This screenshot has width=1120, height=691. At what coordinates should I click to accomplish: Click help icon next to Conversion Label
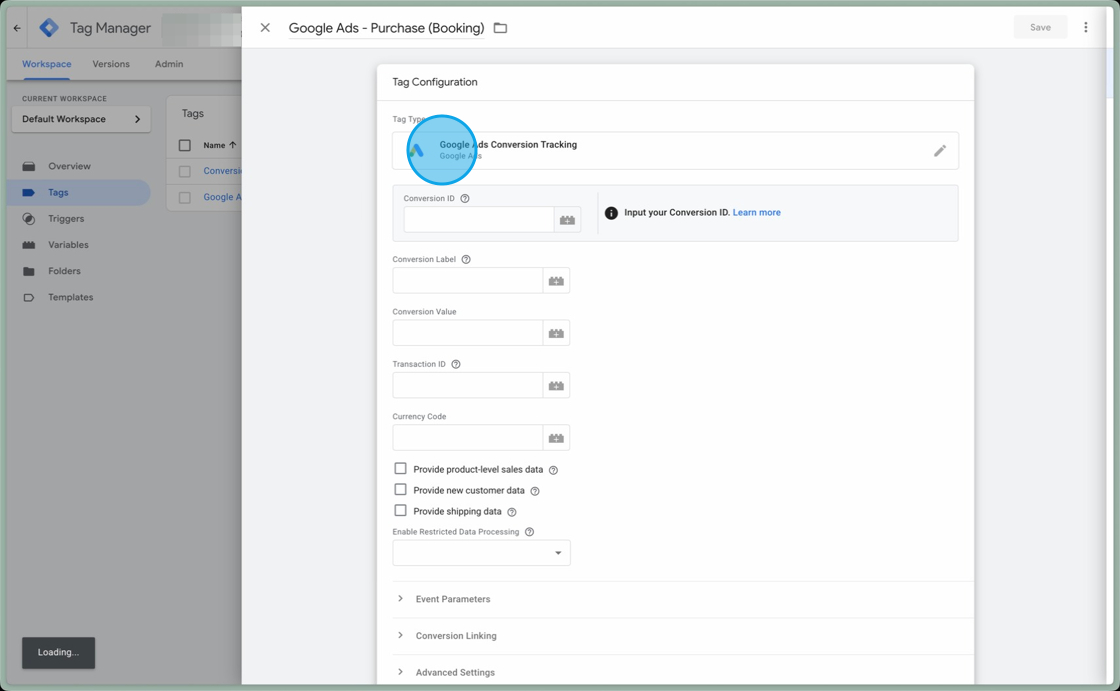point(466,259)
